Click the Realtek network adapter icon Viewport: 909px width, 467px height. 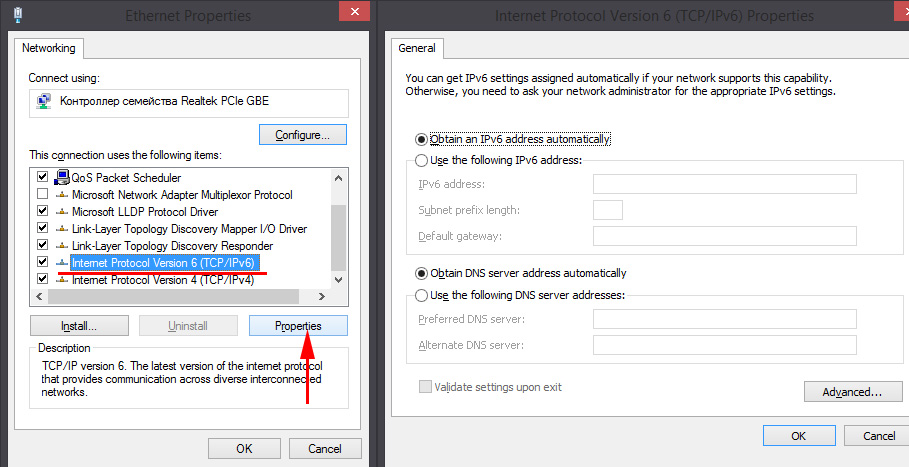click(x=43, y=101)
